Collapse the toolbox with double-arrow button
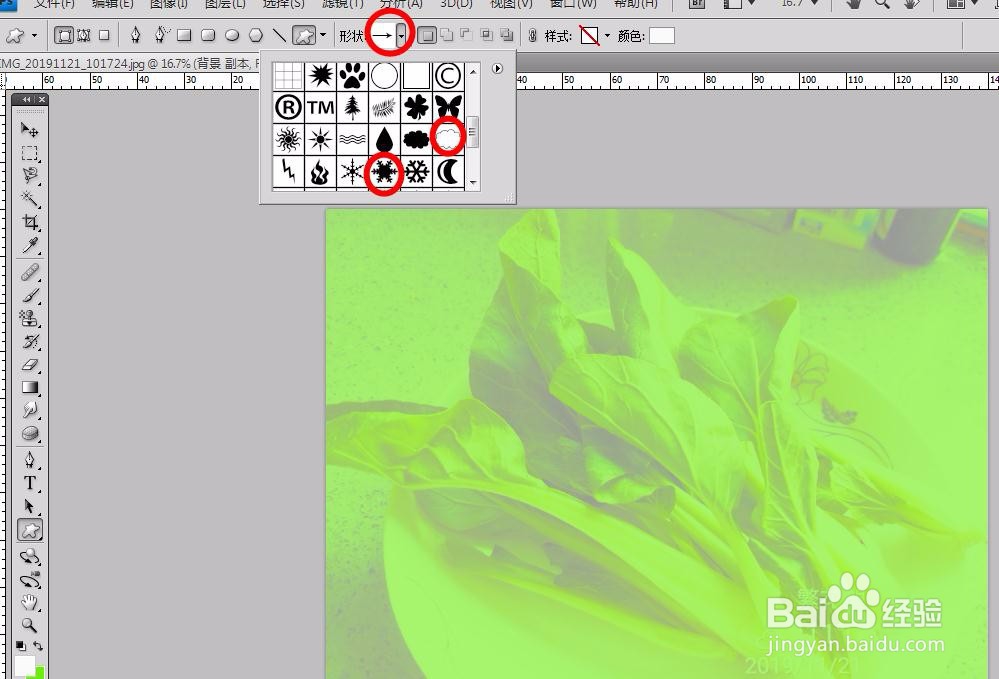999x679 pixels. tap(26, 99)
